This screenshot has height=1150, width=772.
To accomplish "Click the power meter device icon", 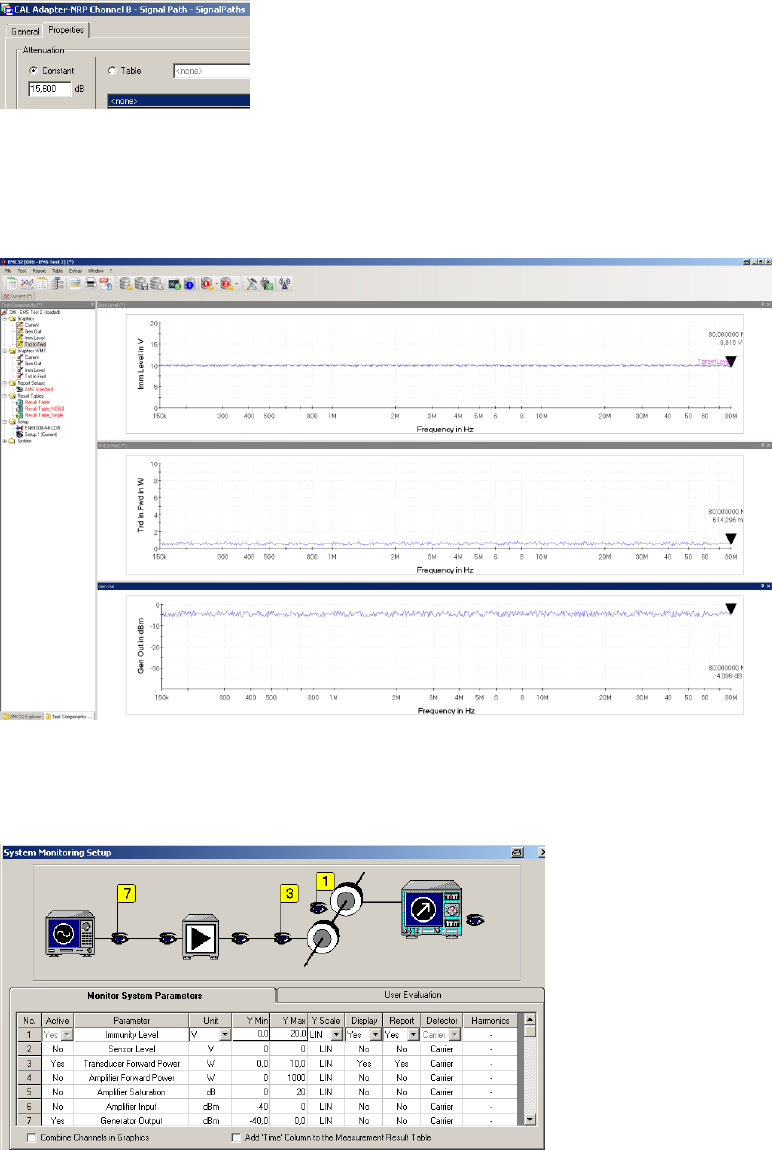I will (432, 909).
